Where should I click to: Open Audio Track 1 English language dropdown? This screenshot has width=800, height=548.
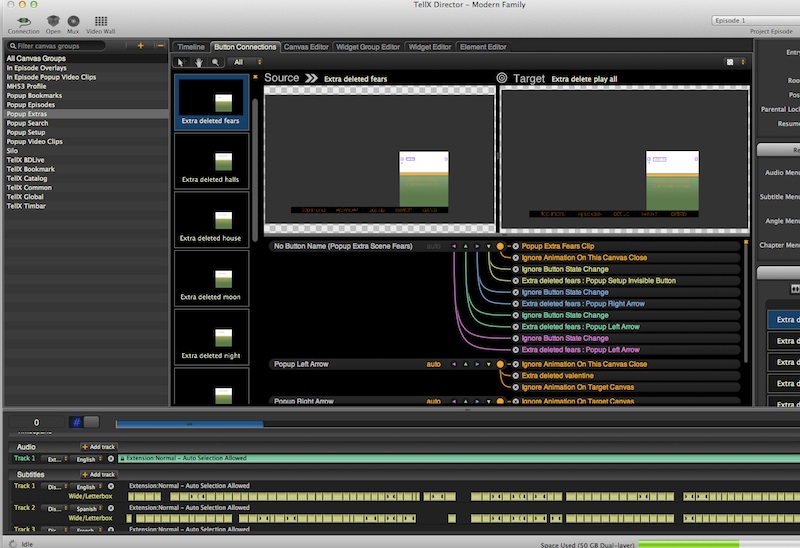pyautogui.click(x=89, y=459)
